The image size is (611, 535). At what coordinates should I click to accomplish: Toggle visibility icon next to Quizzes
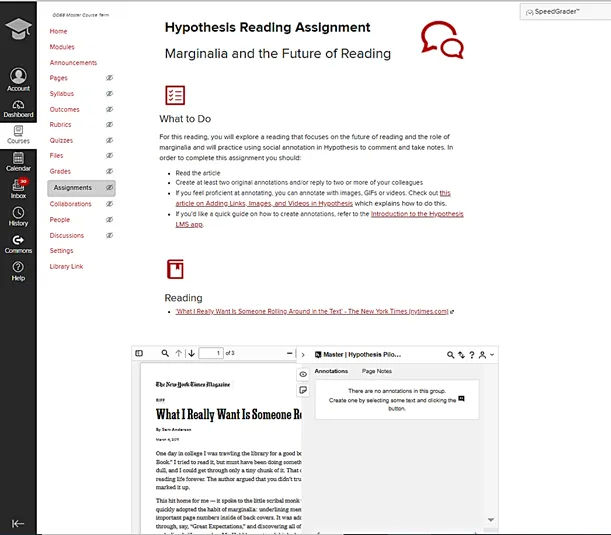109,140
